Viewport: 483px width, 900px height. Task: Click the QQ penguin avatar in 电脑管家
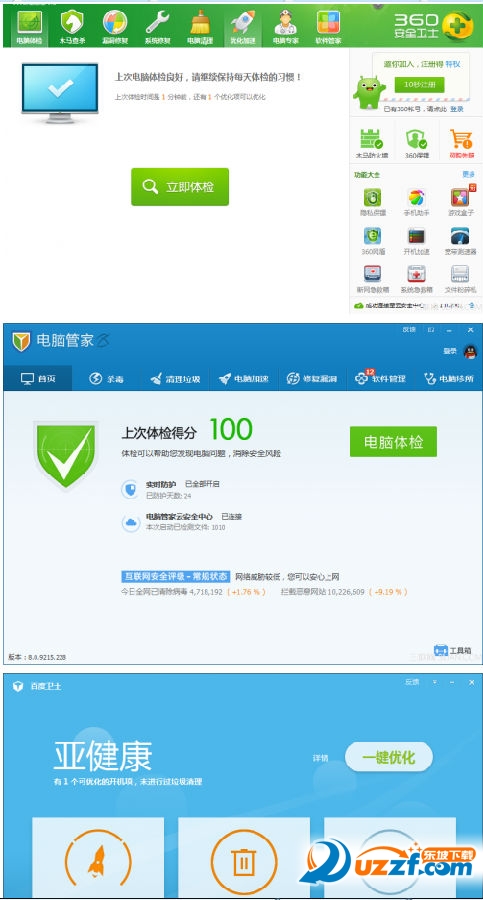470,351
